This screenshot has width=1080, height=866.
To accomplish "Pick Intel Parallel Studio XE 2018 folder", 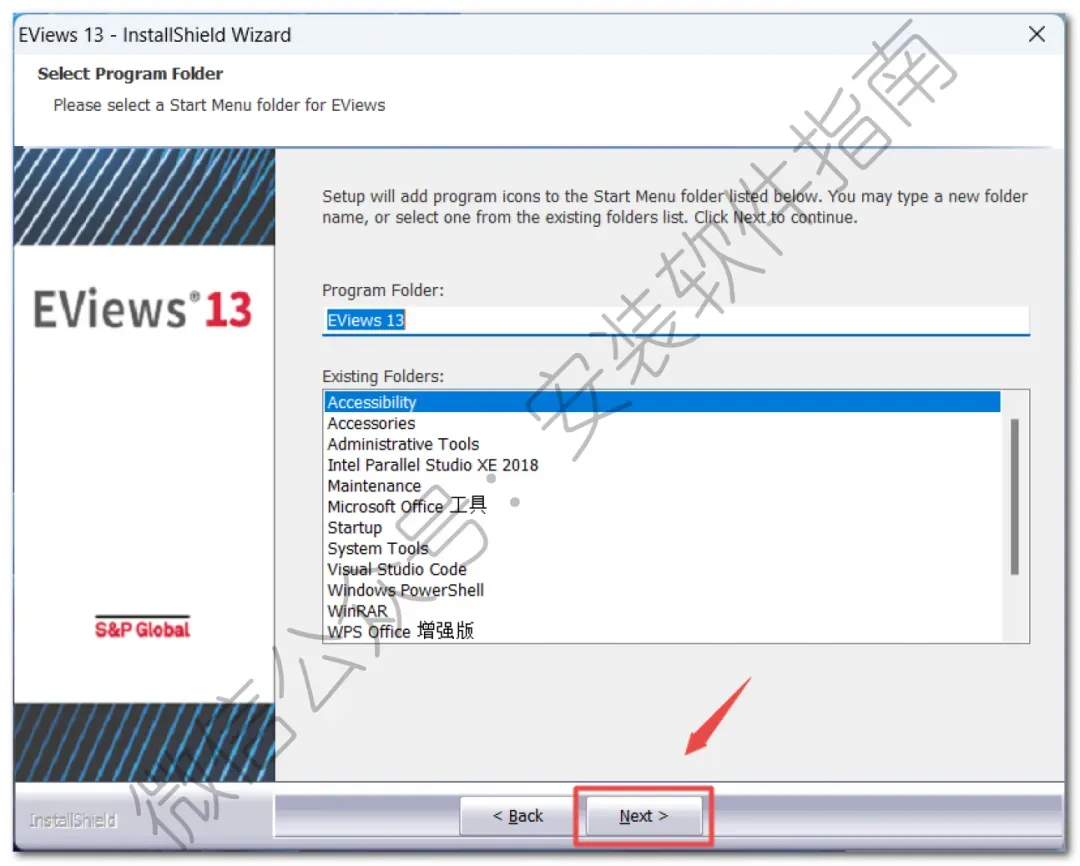I will 662,465.
